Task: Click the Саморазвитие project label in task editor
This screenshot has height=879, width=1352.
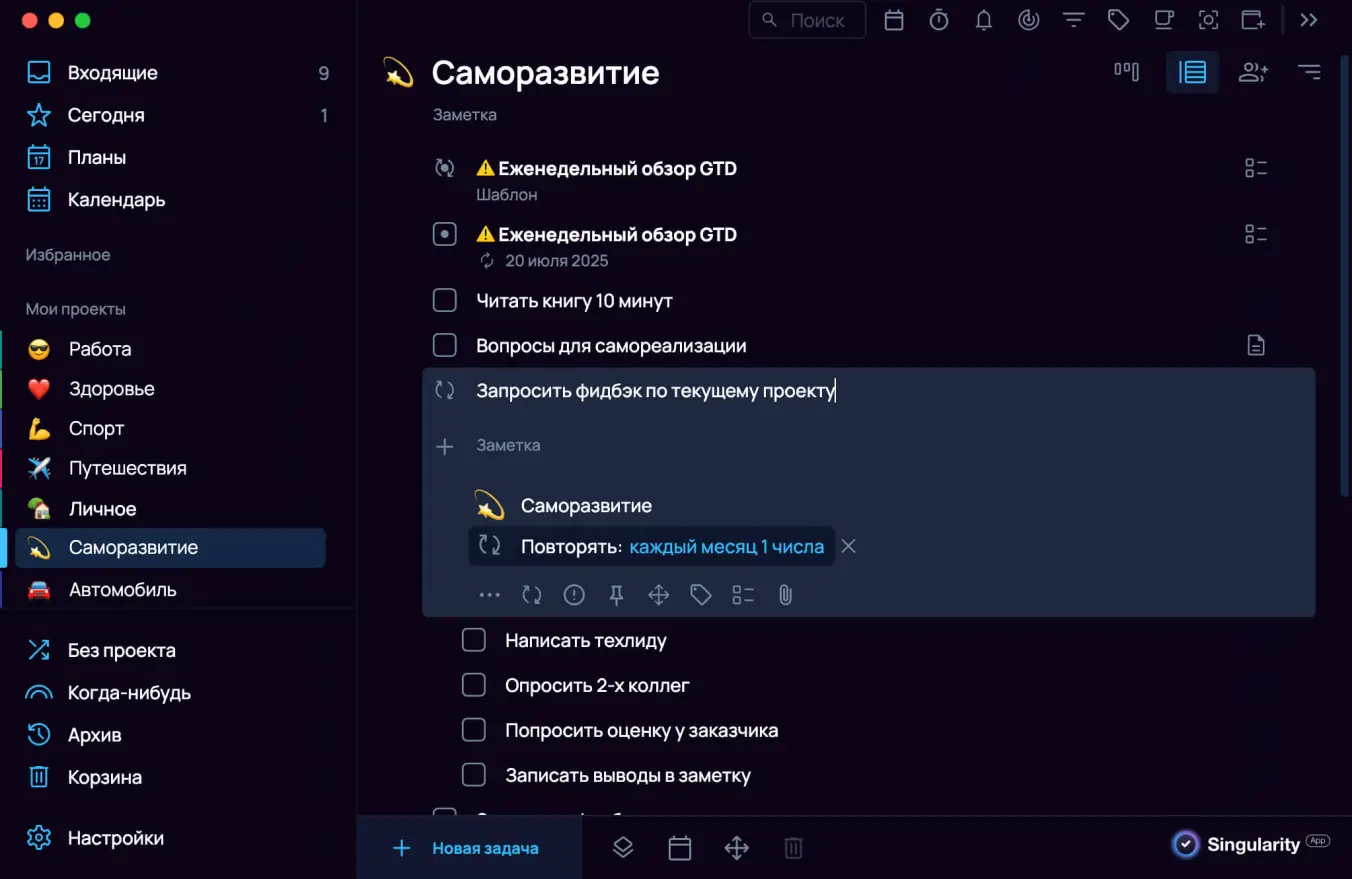Action: point(586,506)
